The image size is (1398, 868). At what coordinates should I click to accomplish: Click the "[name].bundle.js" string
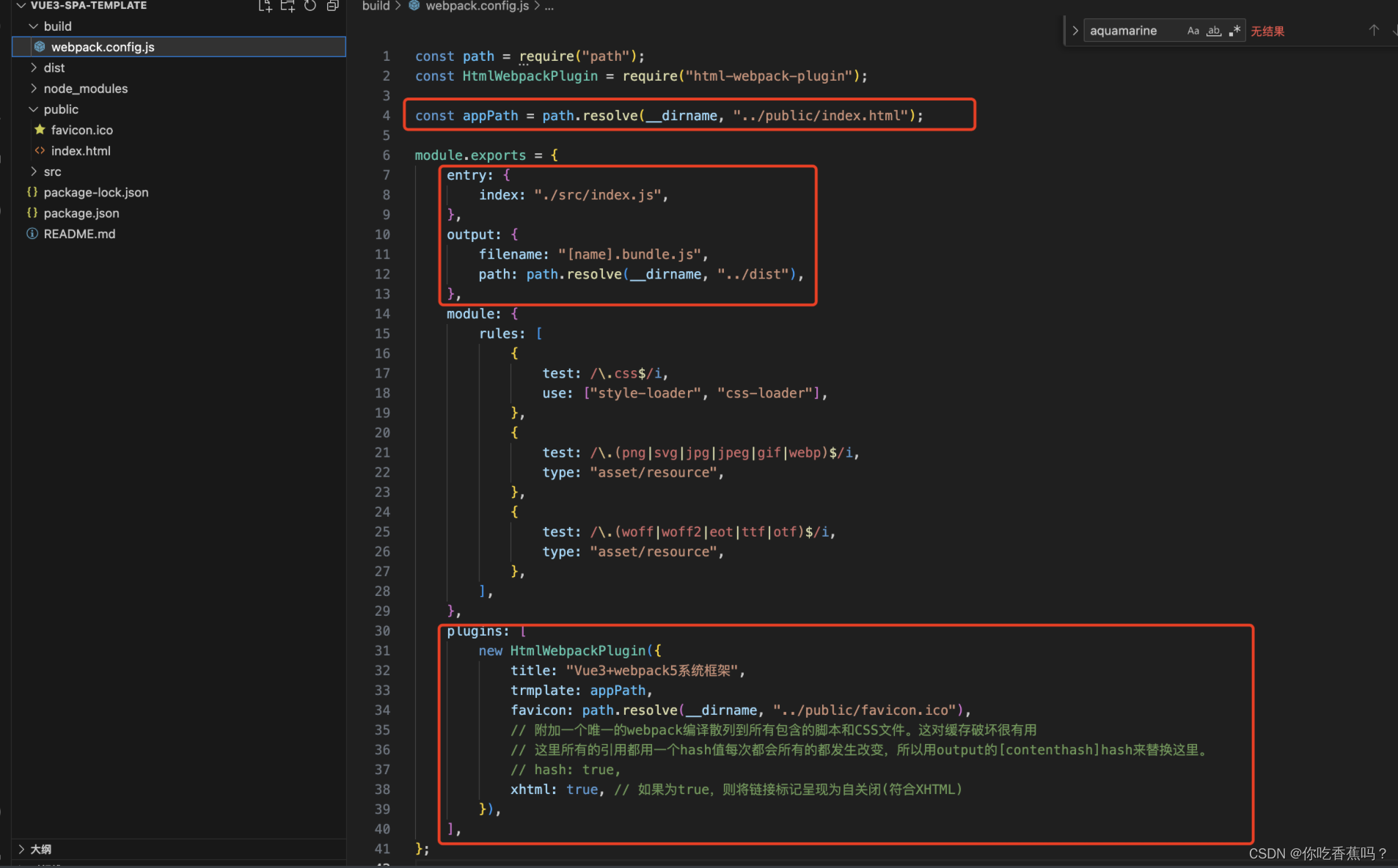click(x=629, y=254)
